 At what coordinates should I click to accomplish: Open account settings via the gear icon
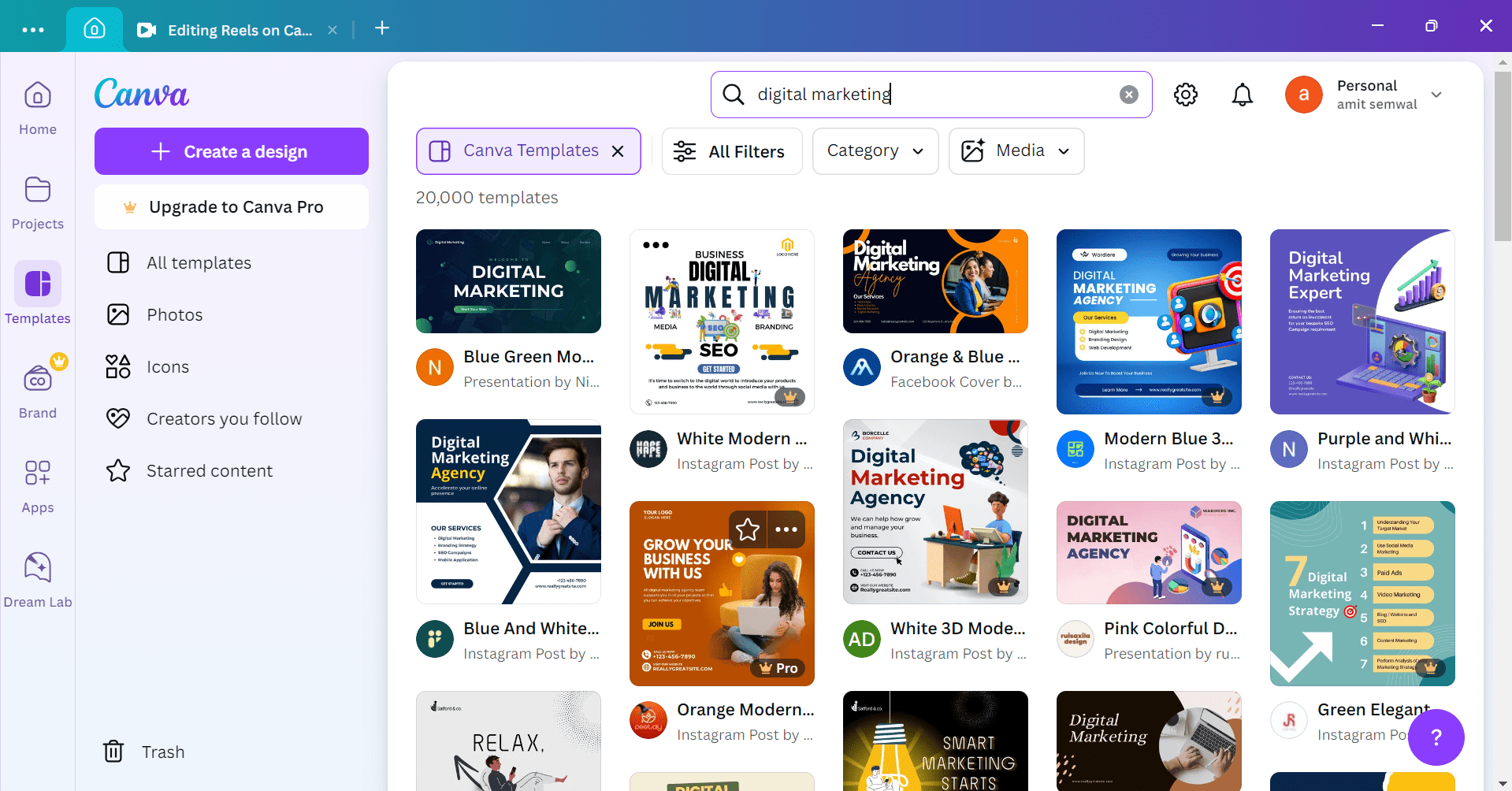pyautogui.click(x=1185, y=95)
